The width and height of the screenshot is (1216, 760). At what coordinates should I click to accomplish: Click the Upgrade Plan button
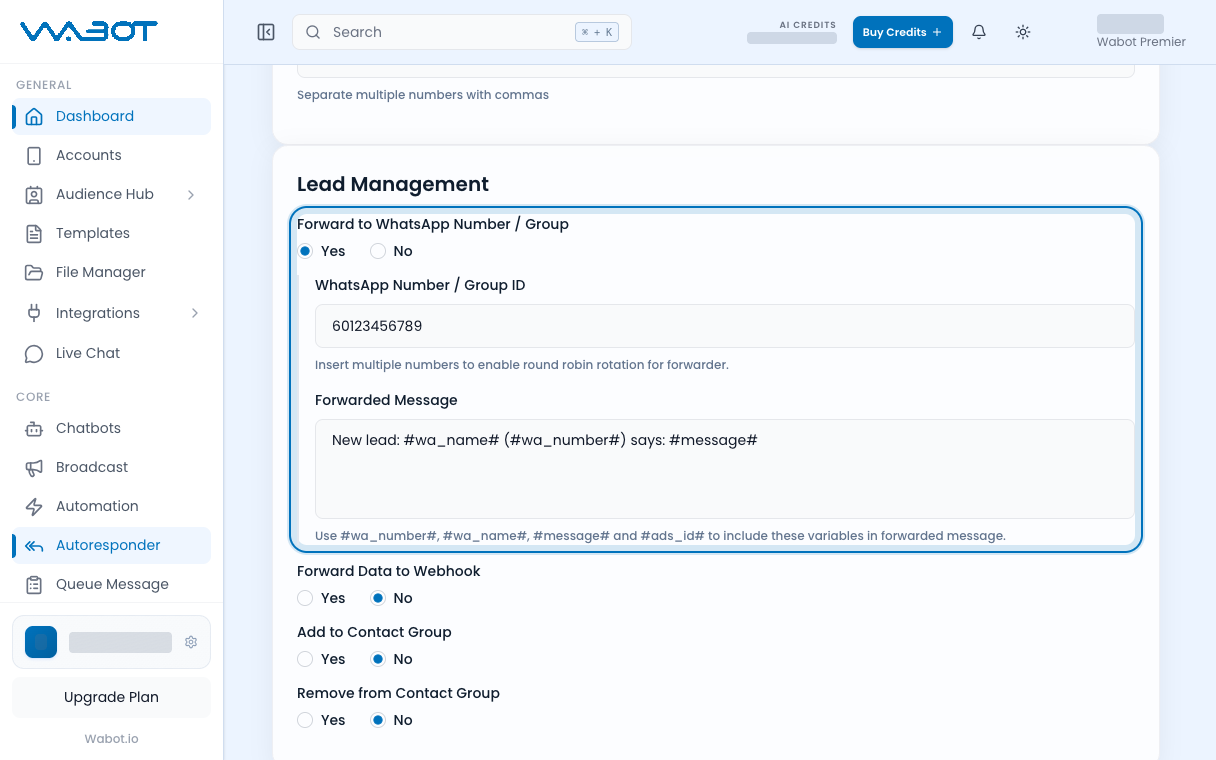point(111,697)
